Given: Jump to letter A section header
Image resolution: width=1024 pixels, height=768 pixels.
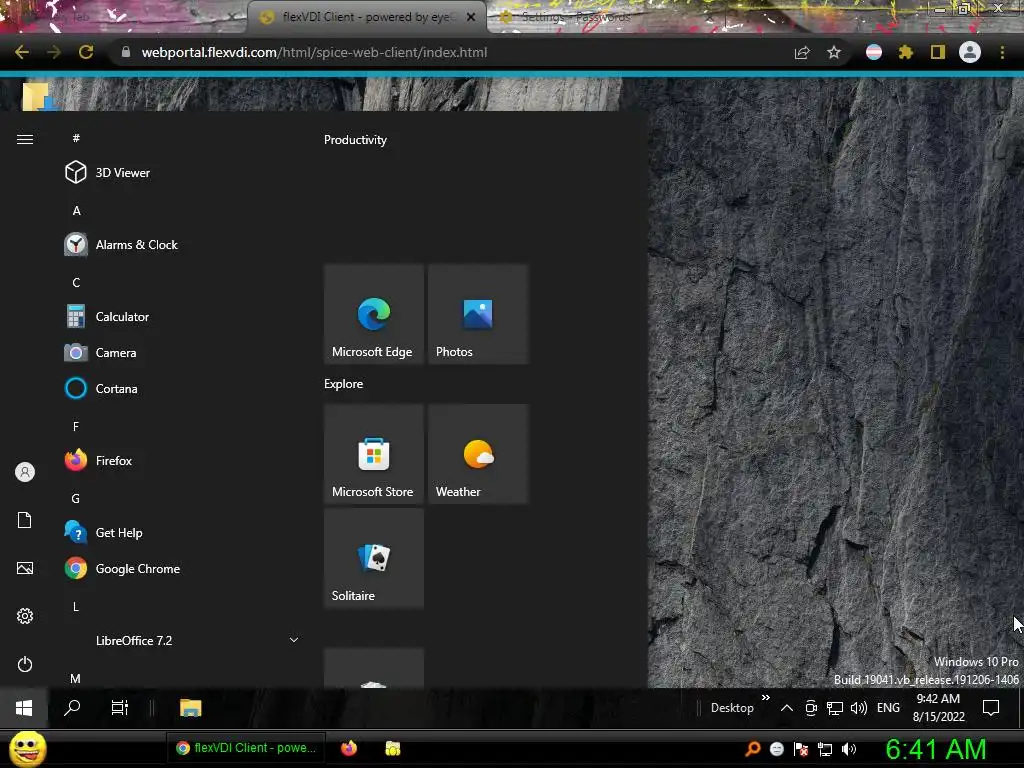Looking at the screenshot, I should click(76, 211).
